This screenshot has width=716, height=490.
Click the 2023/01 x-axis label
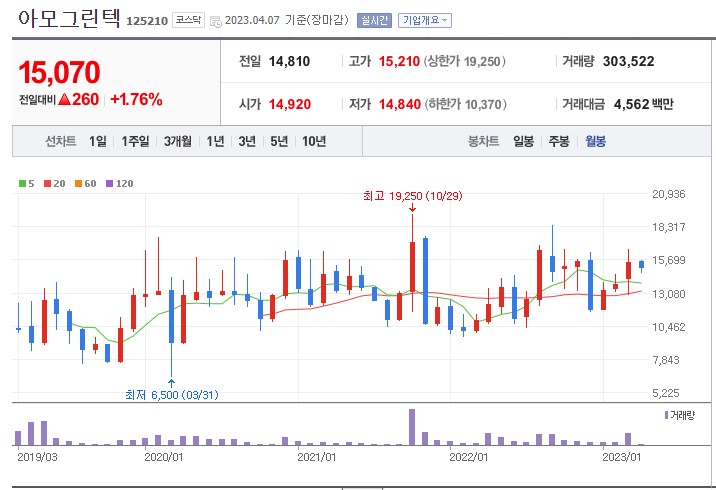[621, 457]
